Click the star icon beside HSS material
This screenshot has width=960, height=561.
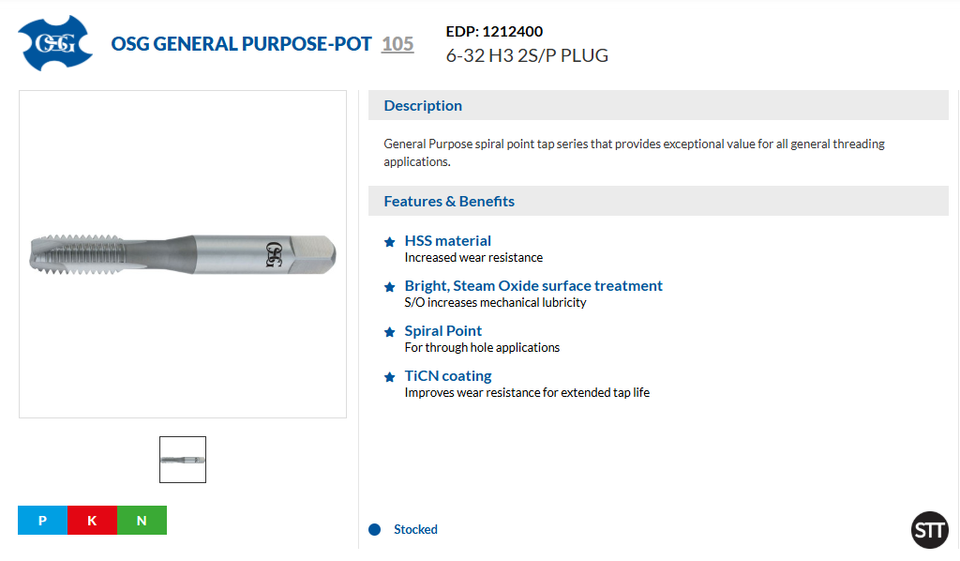click(x=390, y=242)
